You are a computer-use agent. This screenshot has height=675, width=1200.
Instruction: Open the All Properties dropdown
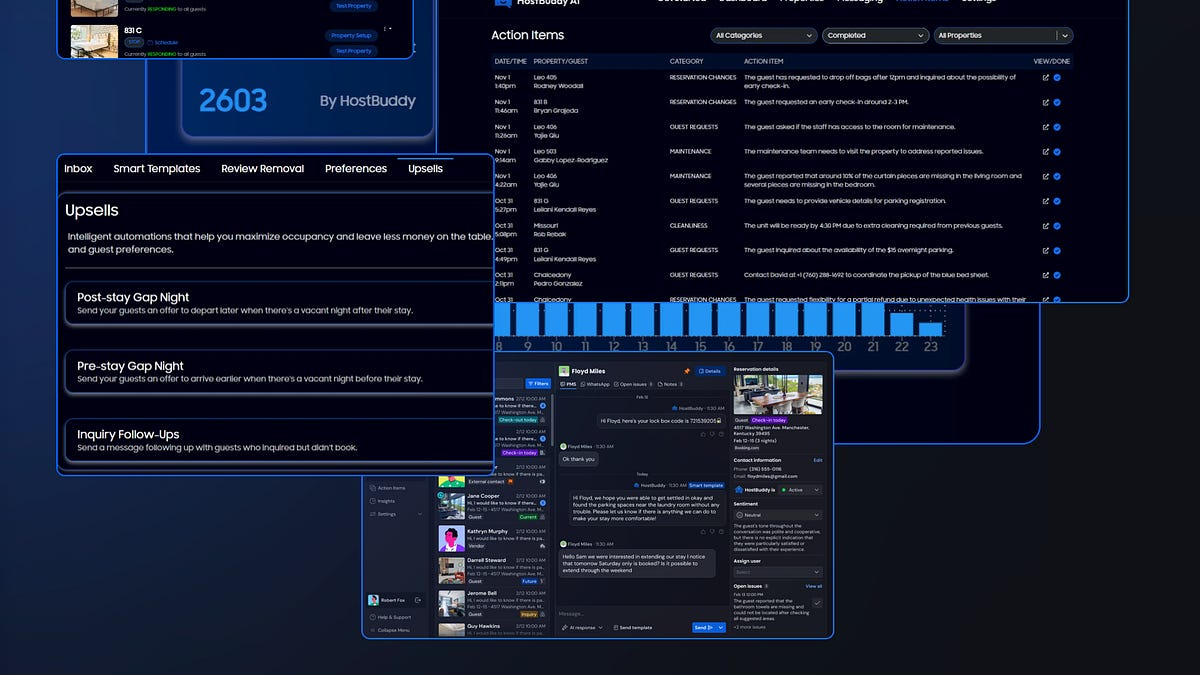coord(1003,35)
